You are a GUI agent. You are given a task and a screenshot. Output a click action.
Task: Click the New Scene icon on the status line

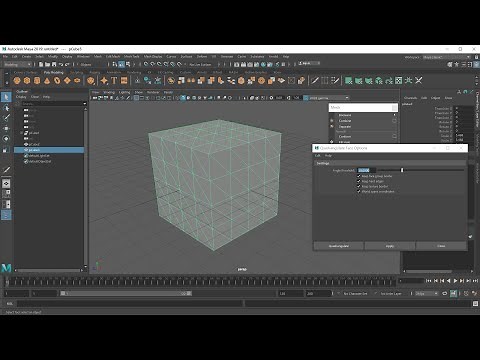(x=41, y=64)
